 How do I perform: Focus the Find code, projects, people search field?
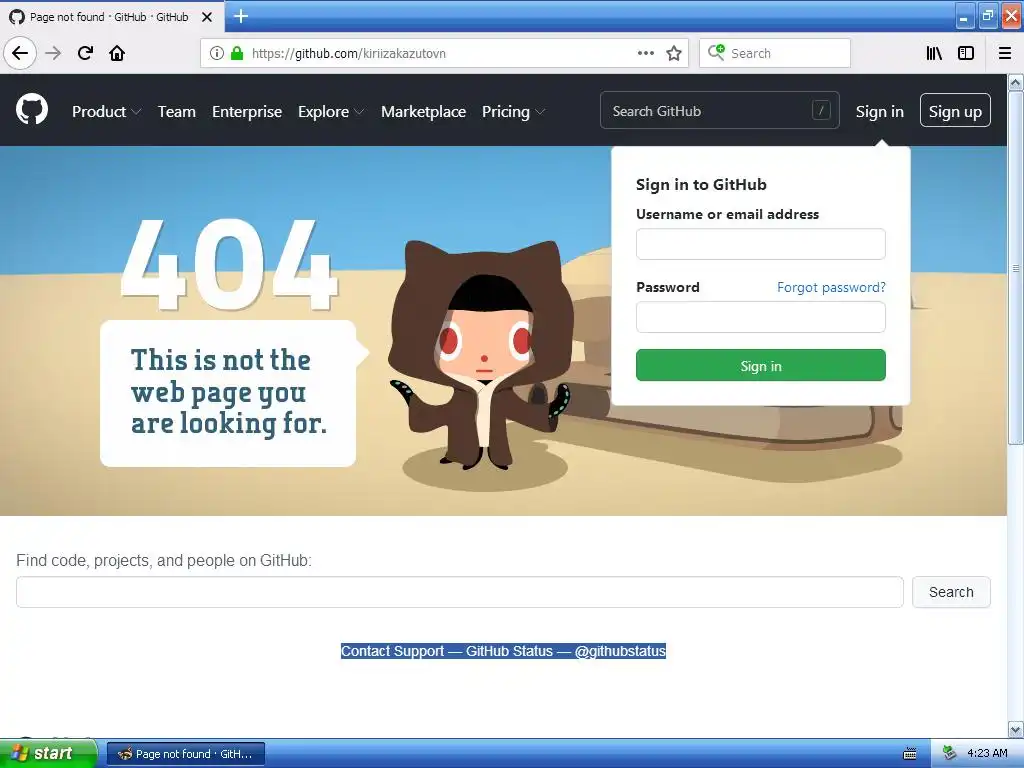click(x=460, y=592)
